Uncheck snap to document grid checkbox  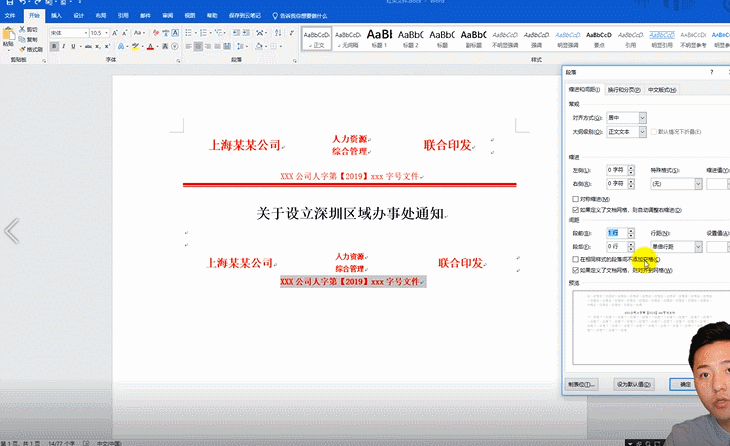575,270
